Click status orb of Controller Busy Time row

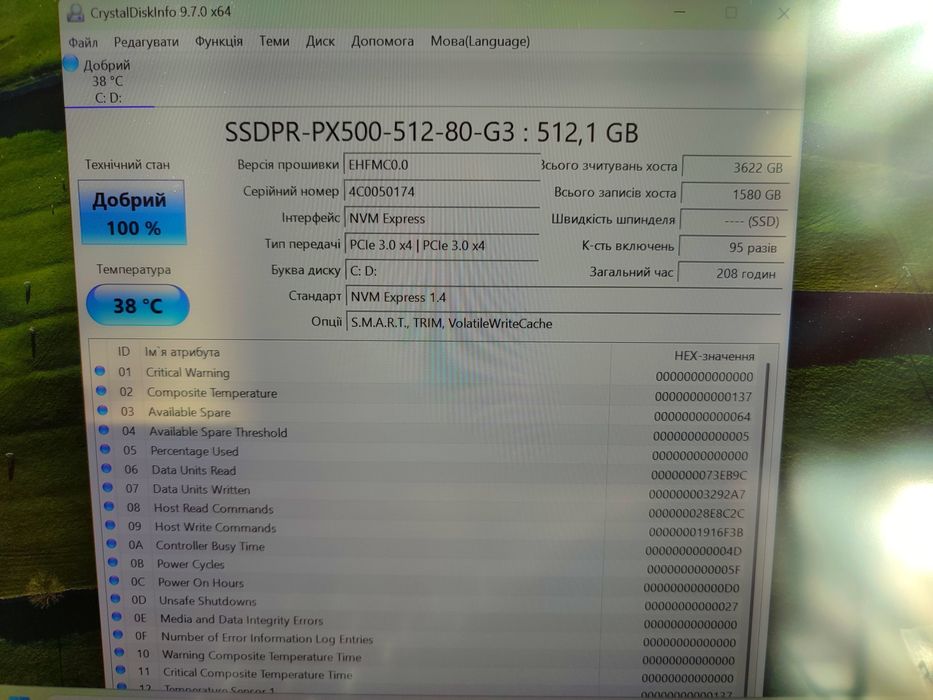click(x=111, y=543)
